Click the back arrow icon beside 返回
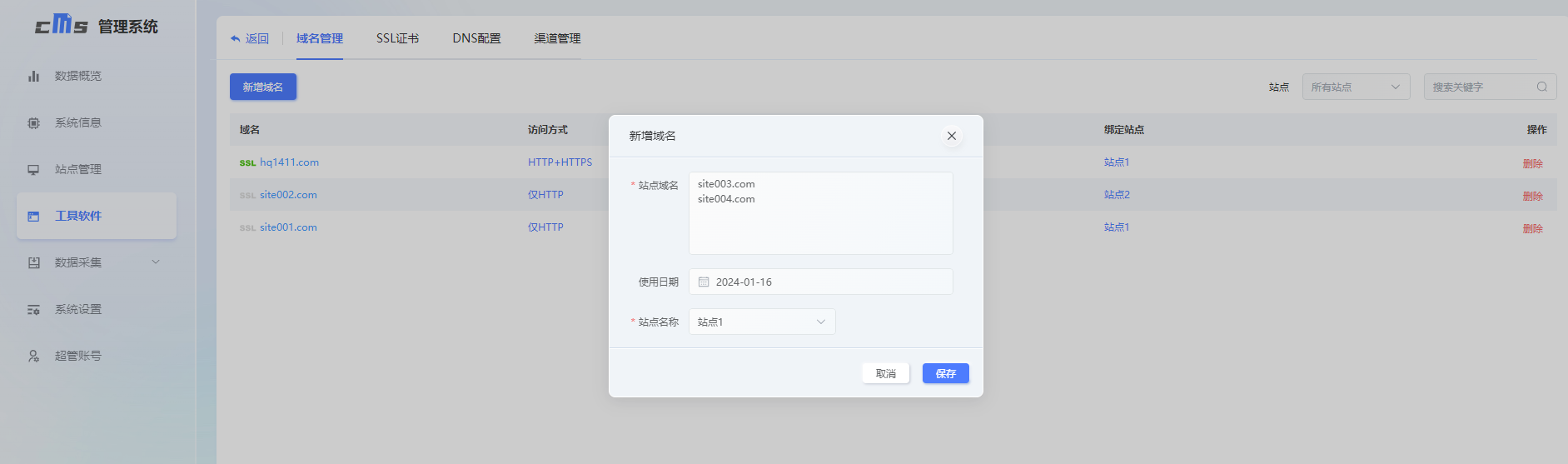 point(236,38)
